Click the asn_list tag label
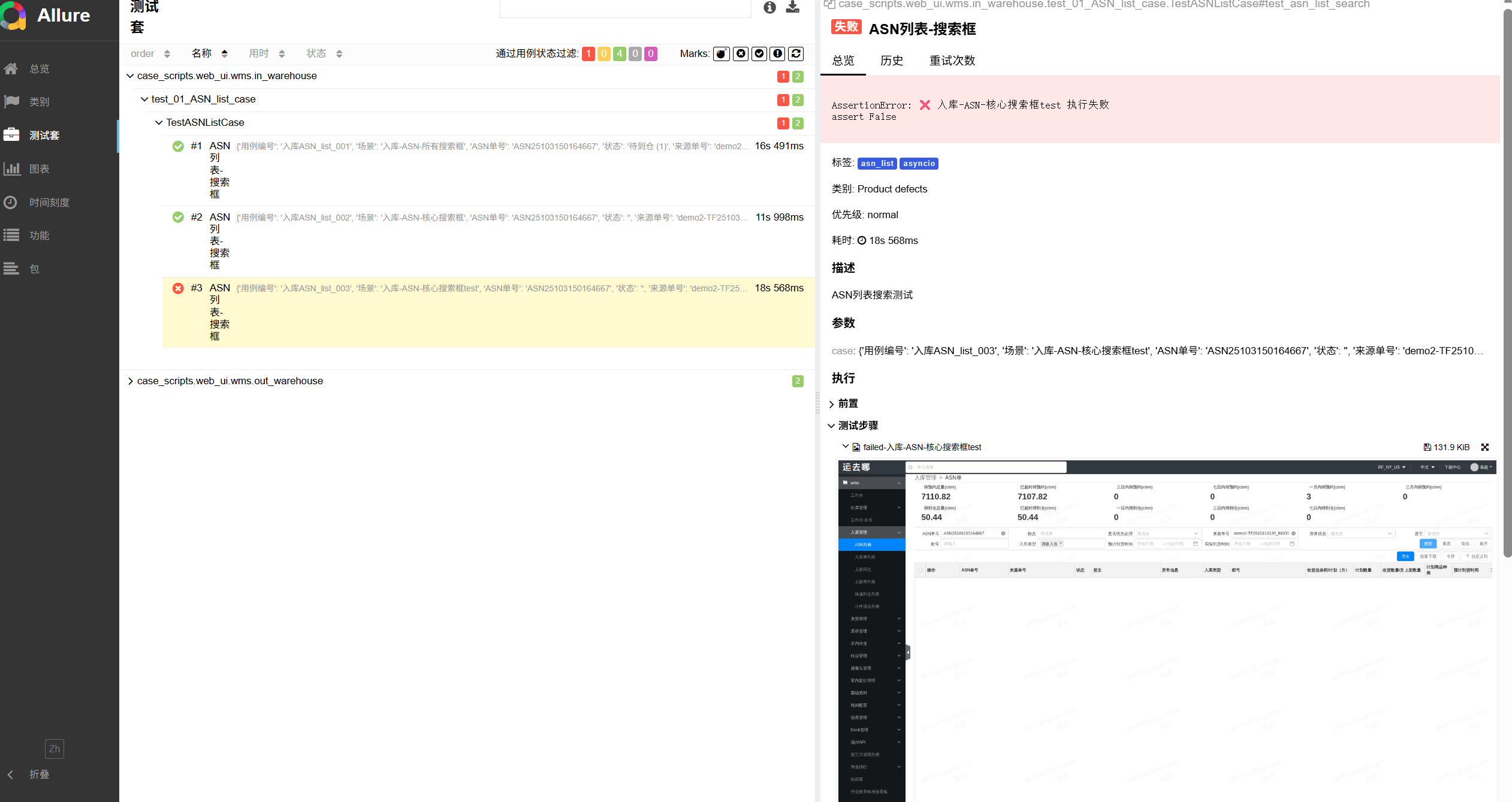The height and width of the screenshot is (802, 1512). 876,163
